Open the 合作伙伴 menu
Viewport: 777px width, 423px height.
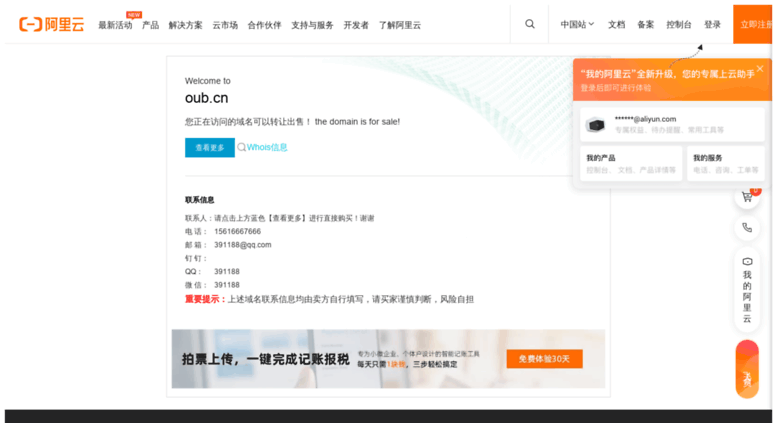pyautogui.click(x=264, y=25)
